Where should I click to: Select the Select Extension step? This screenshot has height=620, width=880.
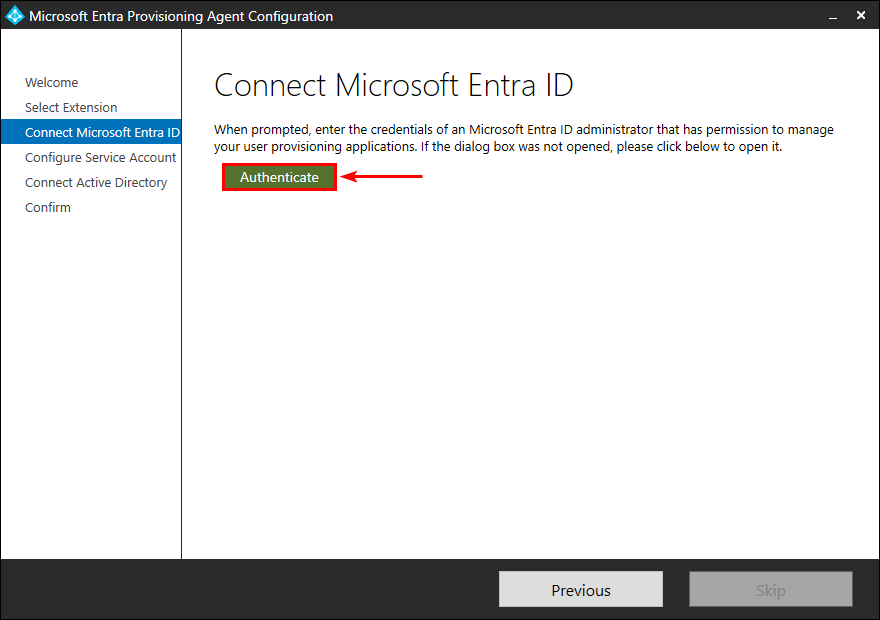(x=71, y=107)
